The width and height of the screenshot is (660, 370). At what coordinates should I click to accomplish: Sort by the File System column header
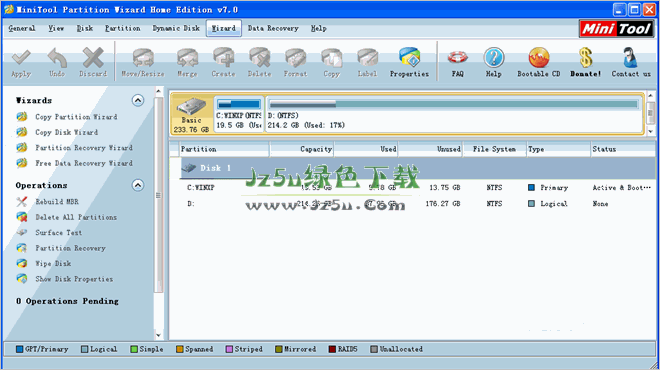pos(495,149)
